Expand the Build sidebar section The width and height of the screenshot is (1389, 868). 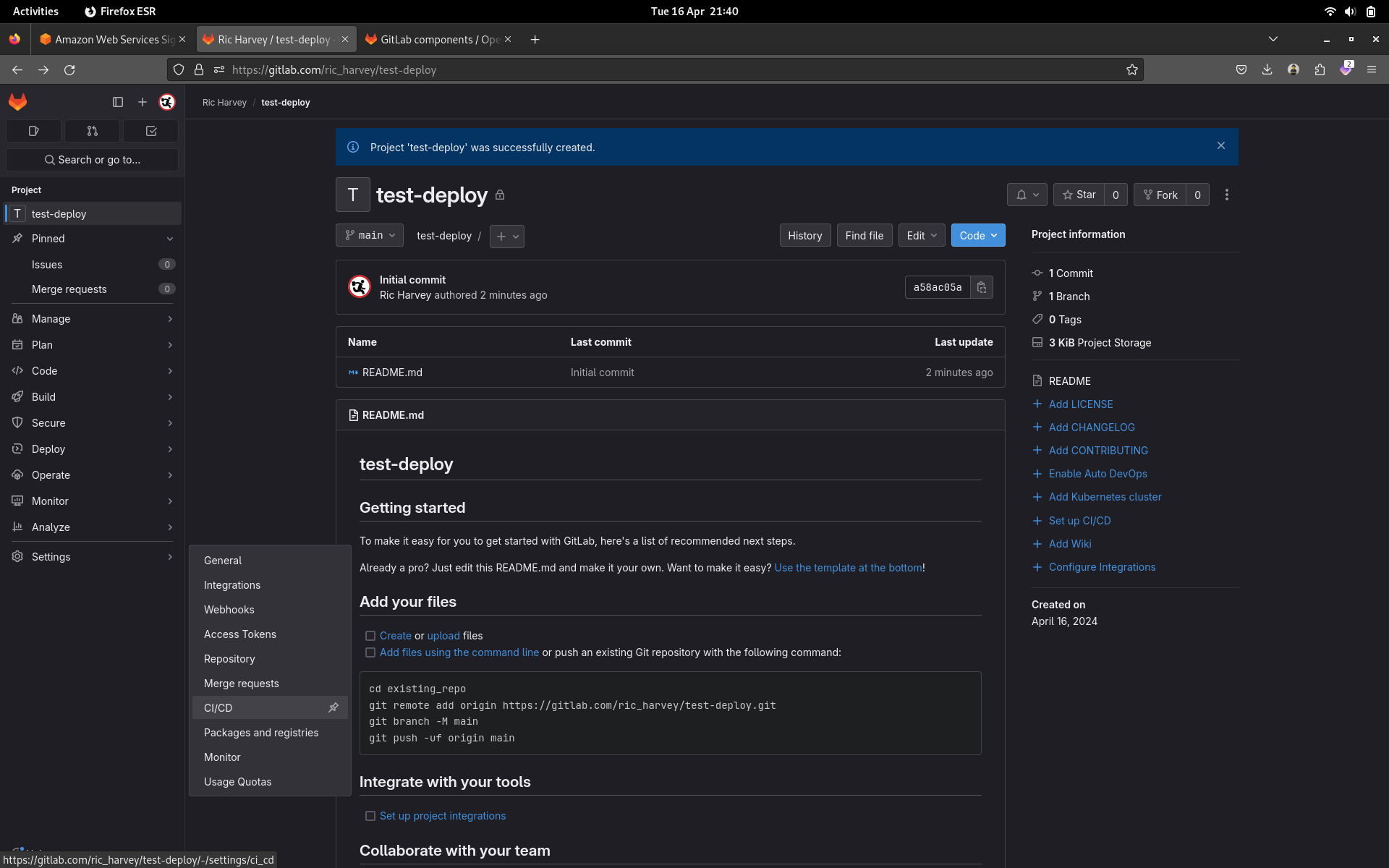click(x=93, y=396)
